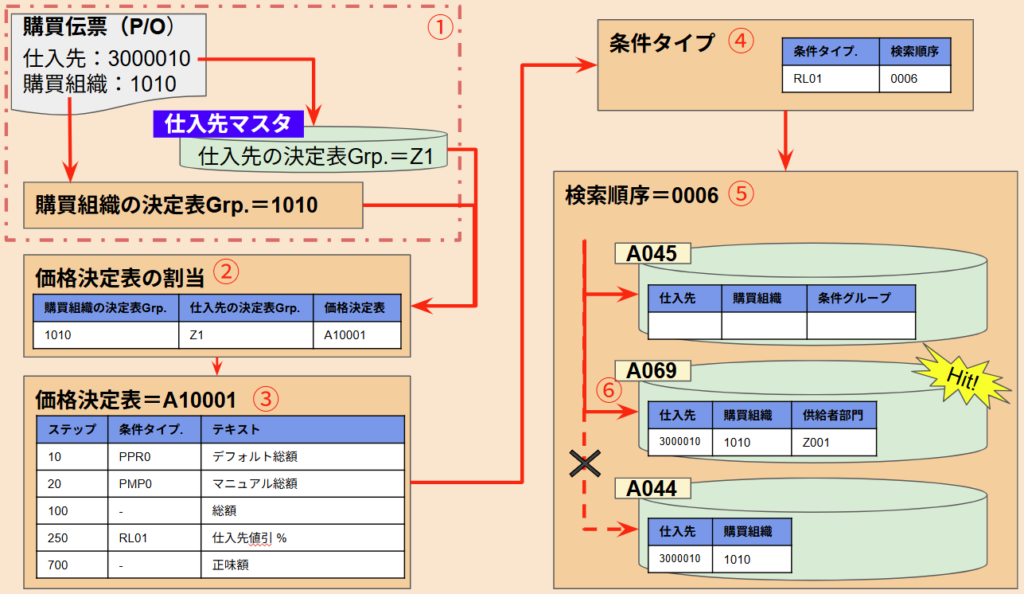Select 1010 cell in A069 table
The width and height of the screenshot is (1024, 594).
coord(752,442)
